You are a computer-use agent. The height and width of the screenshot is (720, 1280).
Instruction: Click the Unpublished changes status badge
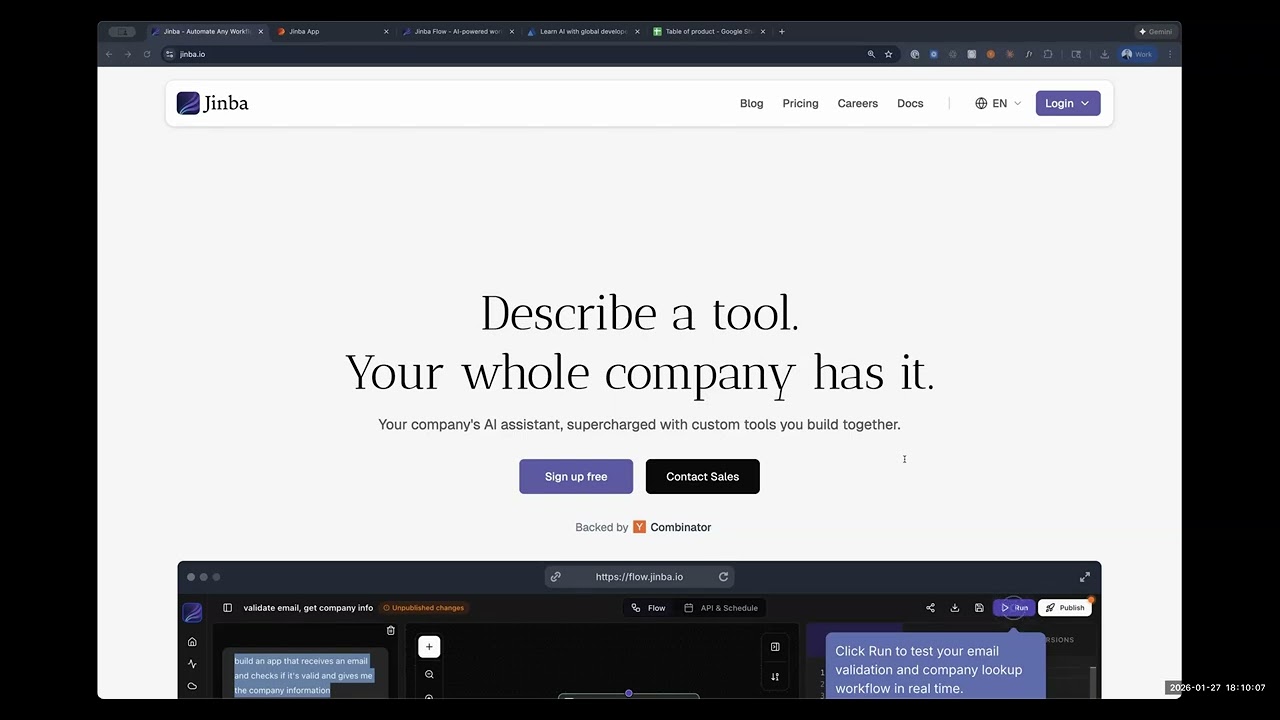pyautogui.click(x=424, y=608)
